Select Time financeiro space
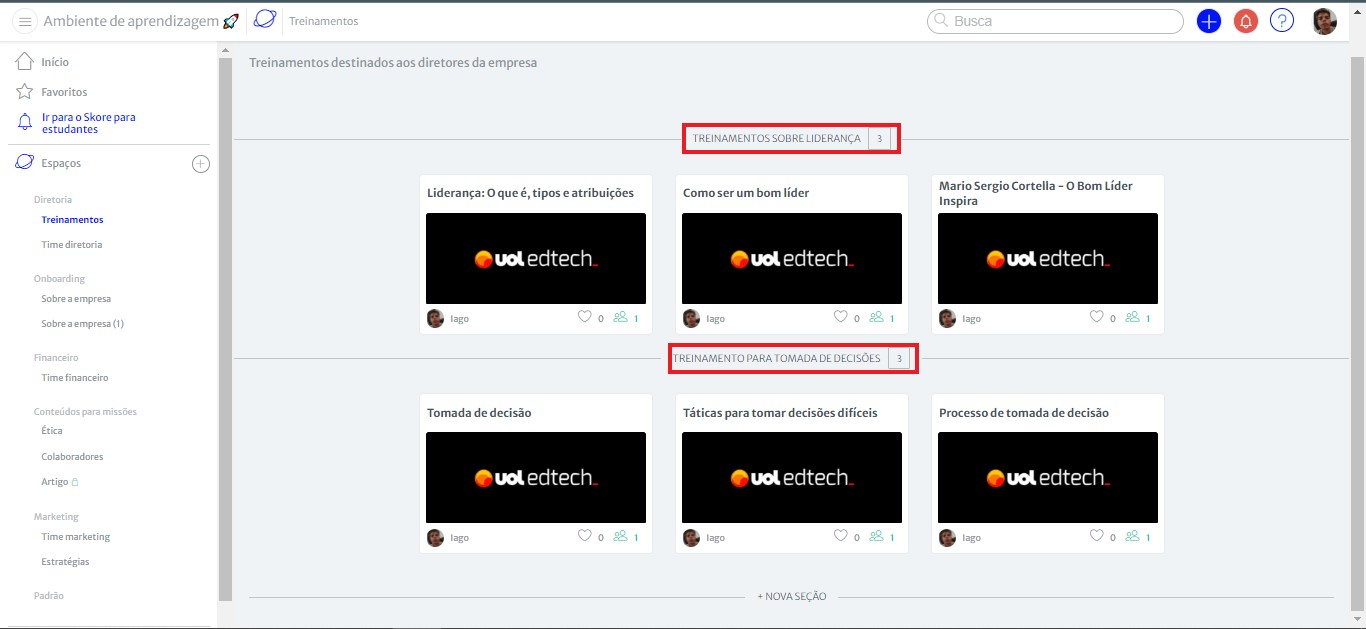This screenshot has width=1366, height=629. point(75,378)
